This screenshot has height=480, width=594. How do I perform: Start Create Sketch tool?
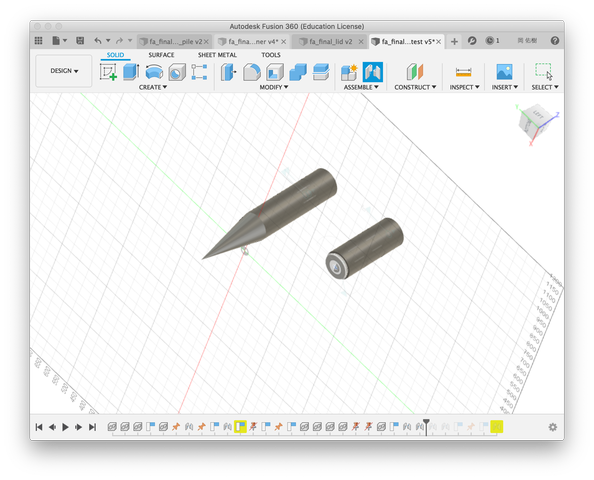pos(108,72)
